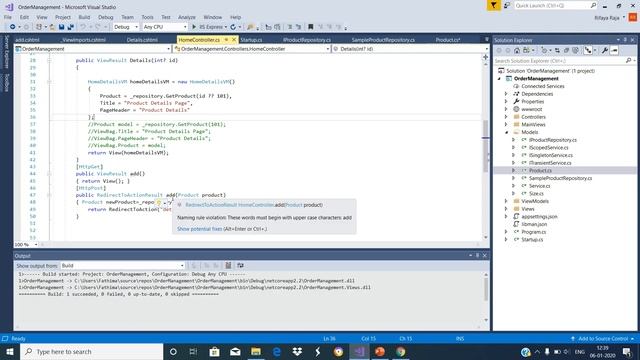Open the HomeController class navigation dropdown
The image size is (640, 360).
point(252,49)
